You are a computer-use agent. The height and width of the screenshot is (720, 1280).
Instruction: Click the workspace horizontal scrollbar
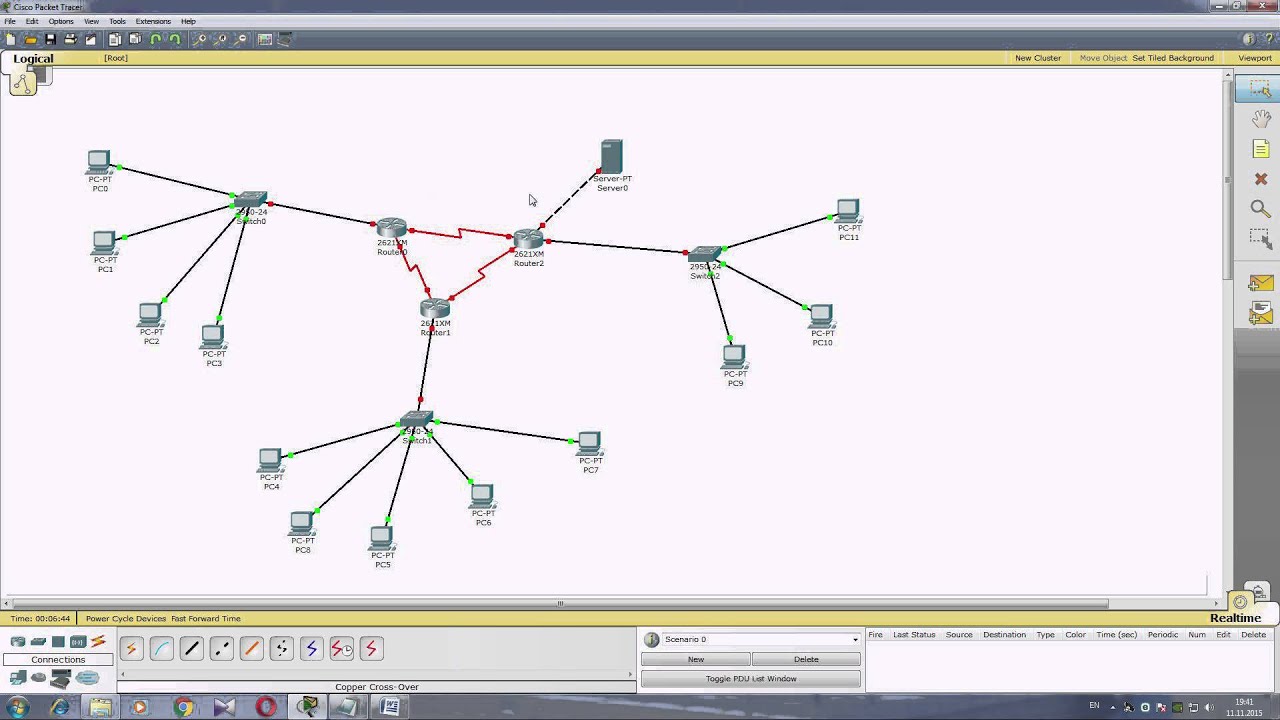(x=560, y=603)
